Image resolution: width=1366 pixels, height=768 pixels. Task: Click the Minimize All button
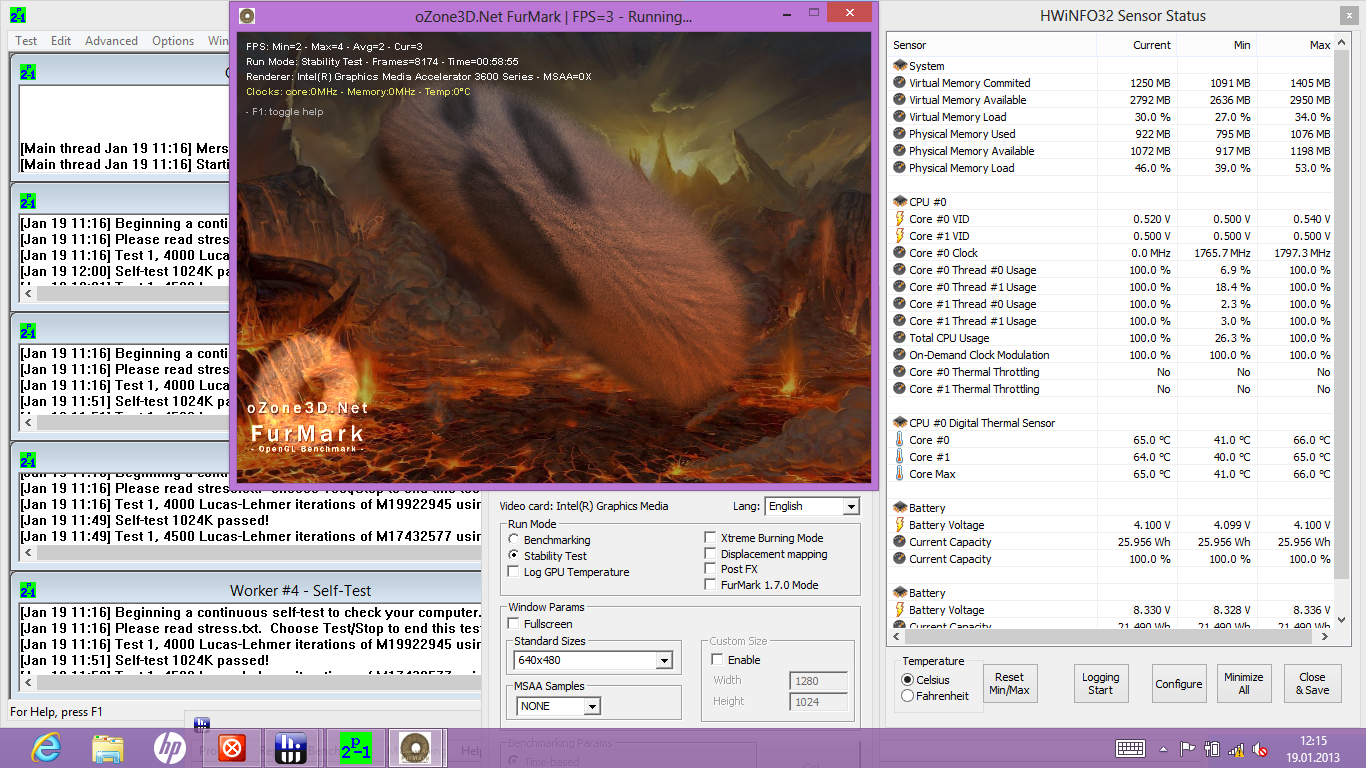(x=1244, y=683)
